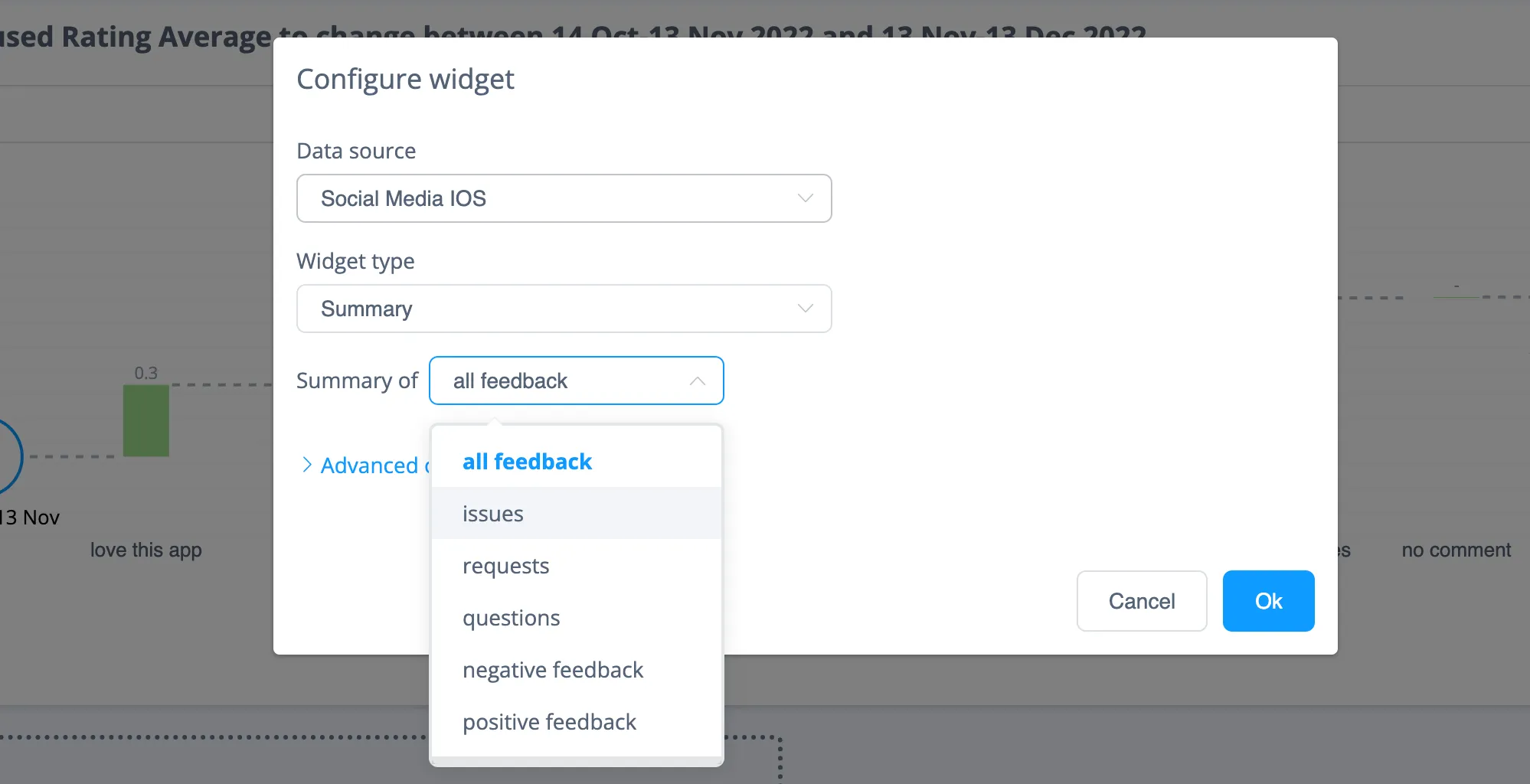Open the Data source dropdown

point(564,198)
